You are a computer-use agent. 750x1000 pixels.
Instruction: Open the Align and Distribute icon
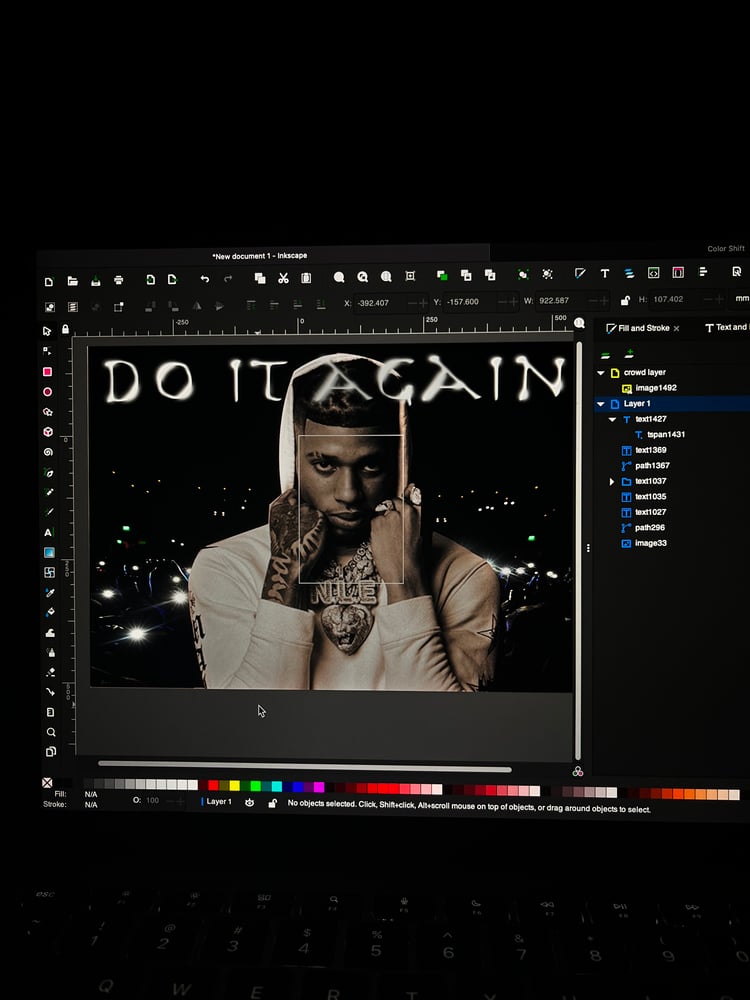703,272
